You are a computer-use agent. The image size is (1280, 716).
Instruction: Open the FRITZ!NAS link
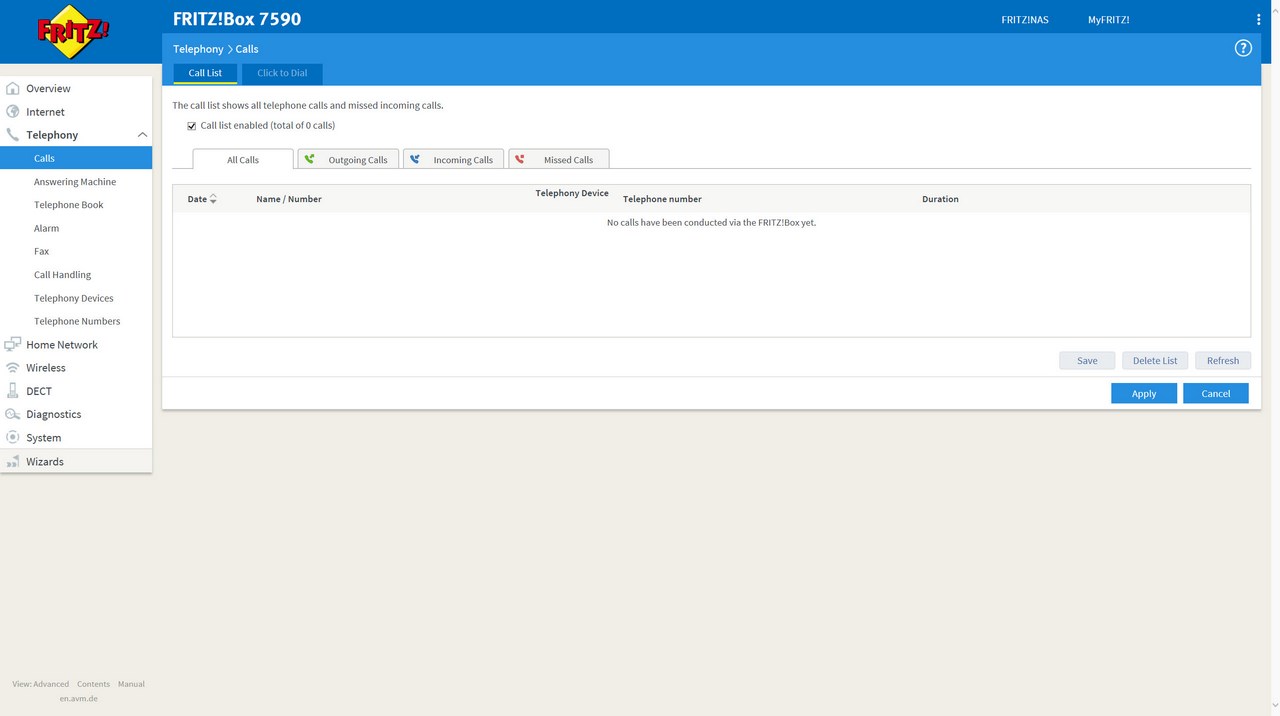coord(1025,20)
